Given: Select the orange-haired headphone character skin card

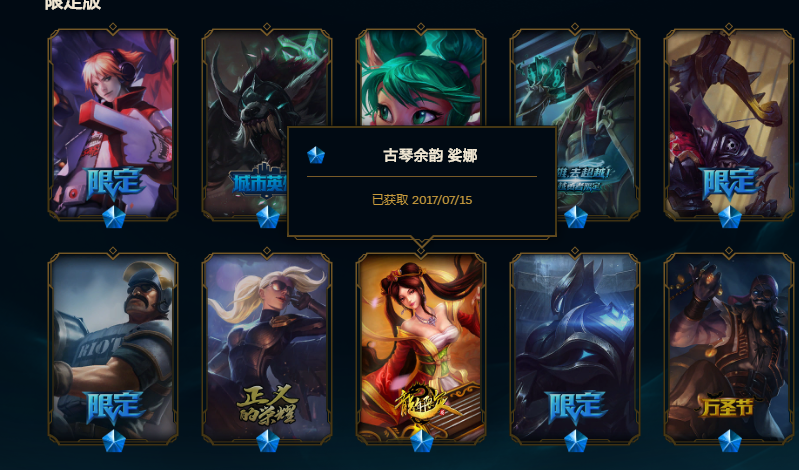Looking at the screenshot, I should pos(113,124).
